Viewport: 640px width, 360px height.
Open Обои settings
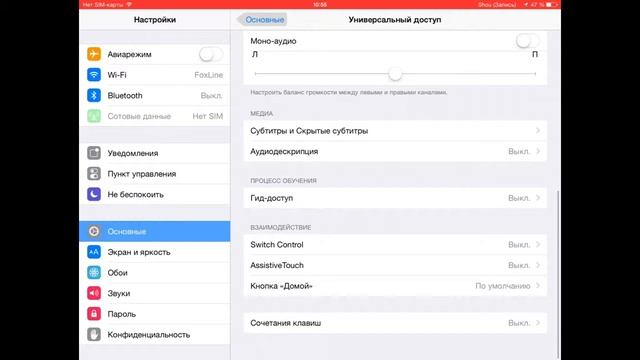[155, 272]
